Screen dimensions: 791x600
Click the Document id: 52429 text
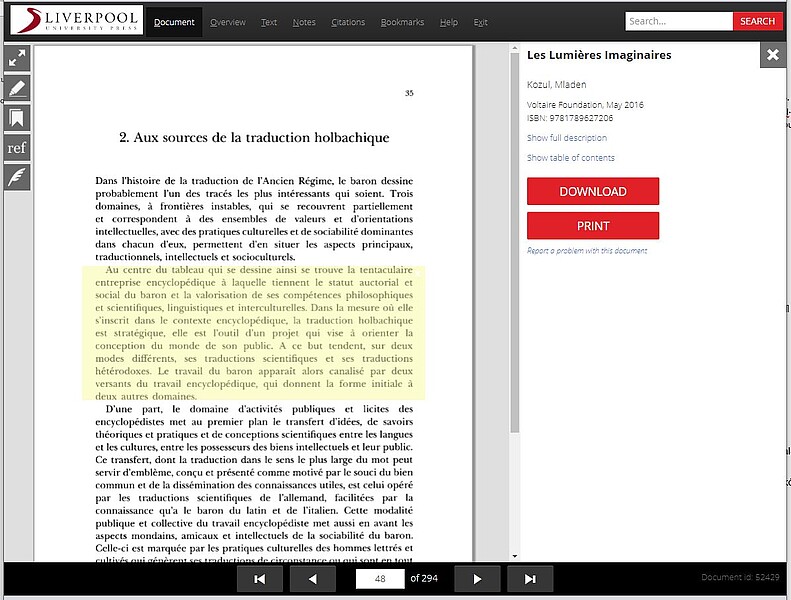click(x=740, y=577)
